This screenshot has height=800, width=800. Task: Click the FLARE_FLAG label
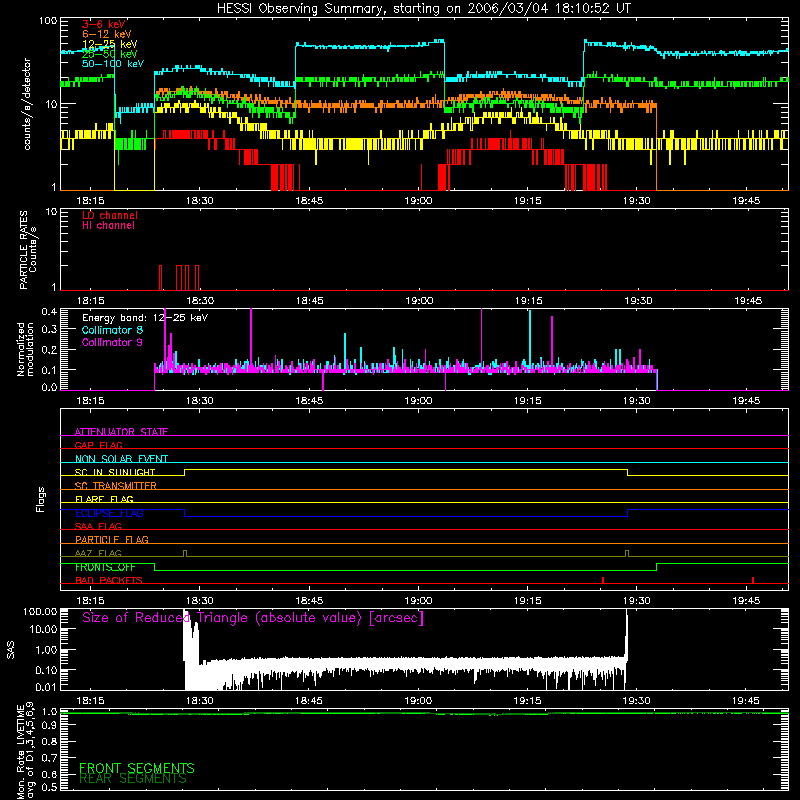coord(104,499)
